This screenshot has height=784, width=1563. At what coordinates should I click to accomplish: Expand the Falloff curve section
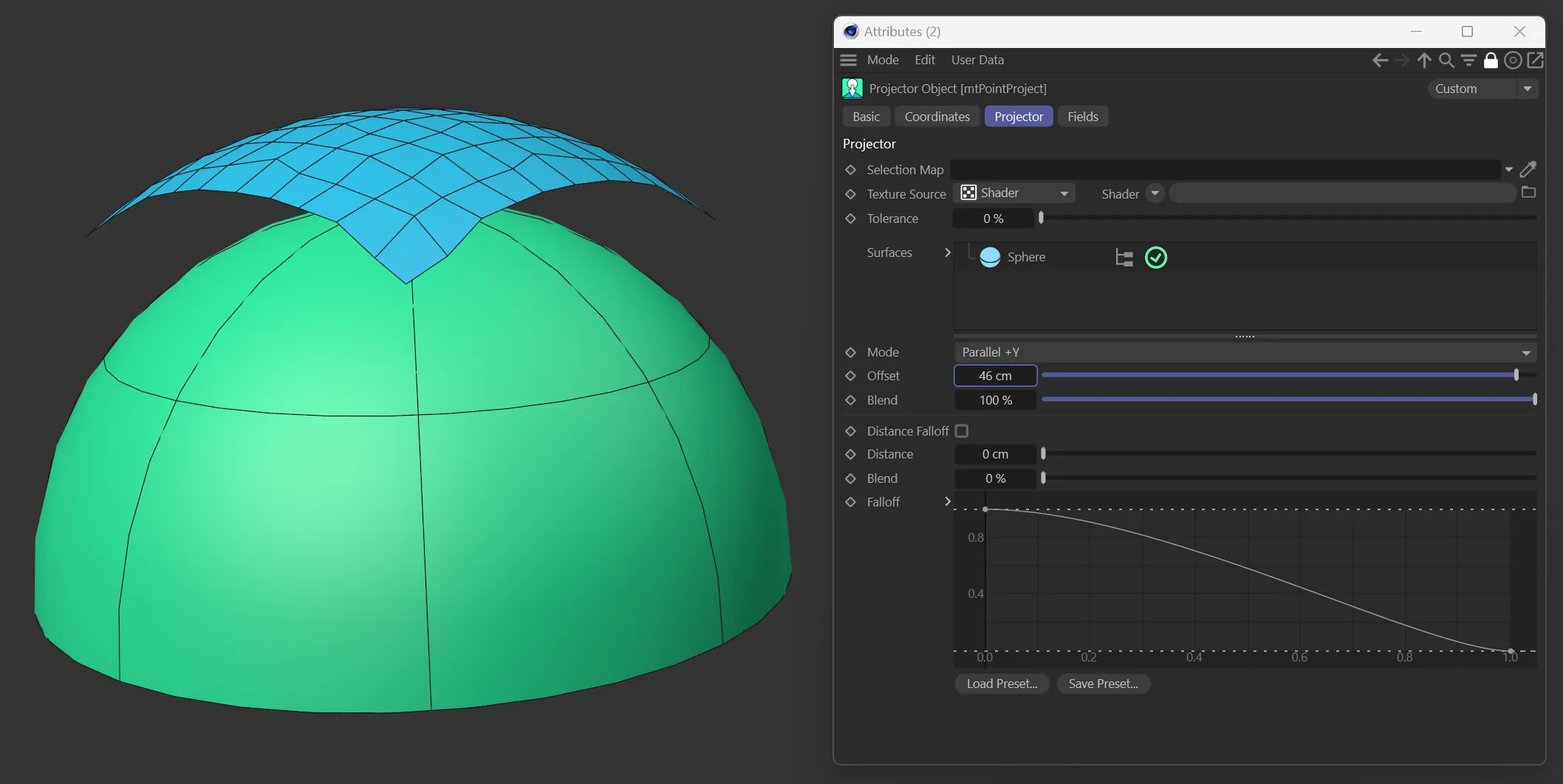pos(948,502)
